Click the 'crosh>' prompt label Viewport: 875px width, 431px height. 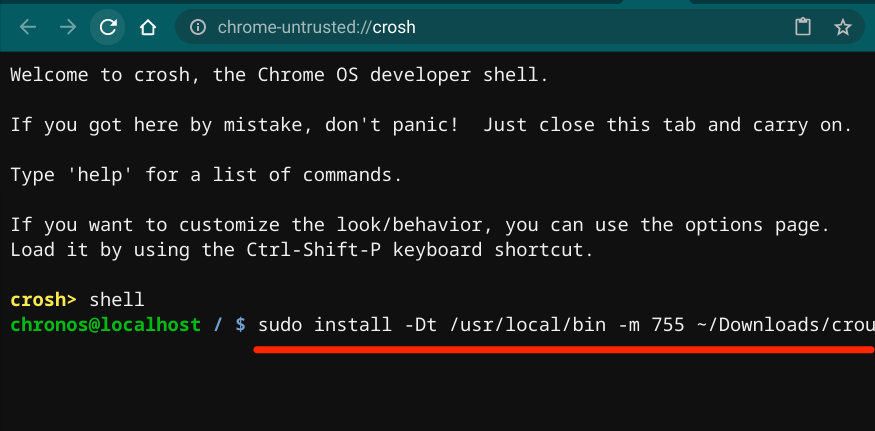tap(44, 299)
